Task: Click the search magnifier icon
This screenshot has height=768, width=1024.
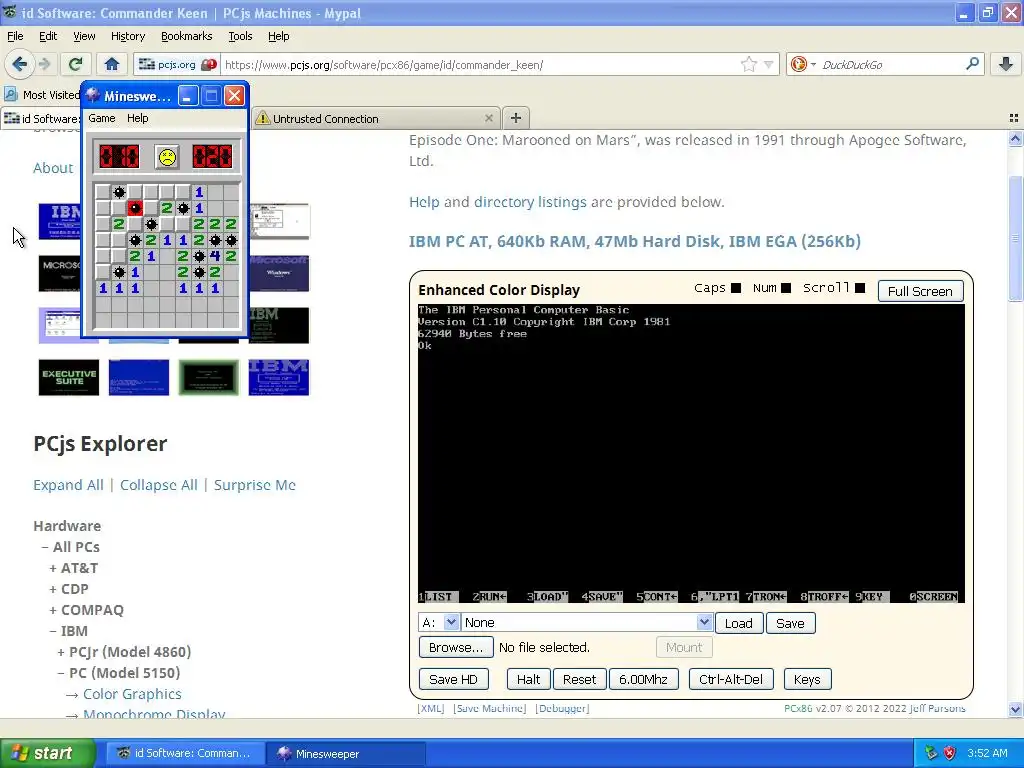Action: 972,64
